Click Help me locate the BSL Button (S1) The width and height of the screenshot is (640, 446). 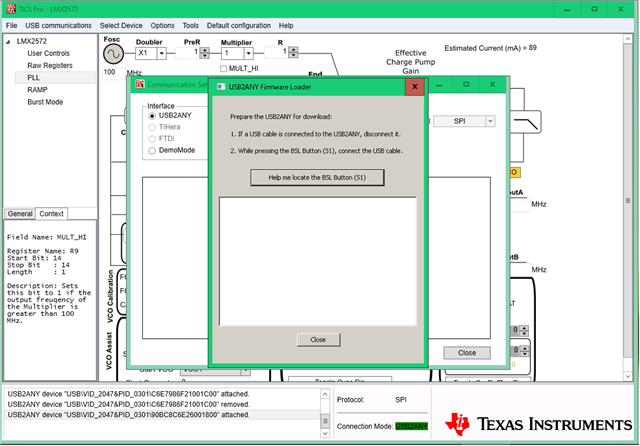(x=317, y=178)
